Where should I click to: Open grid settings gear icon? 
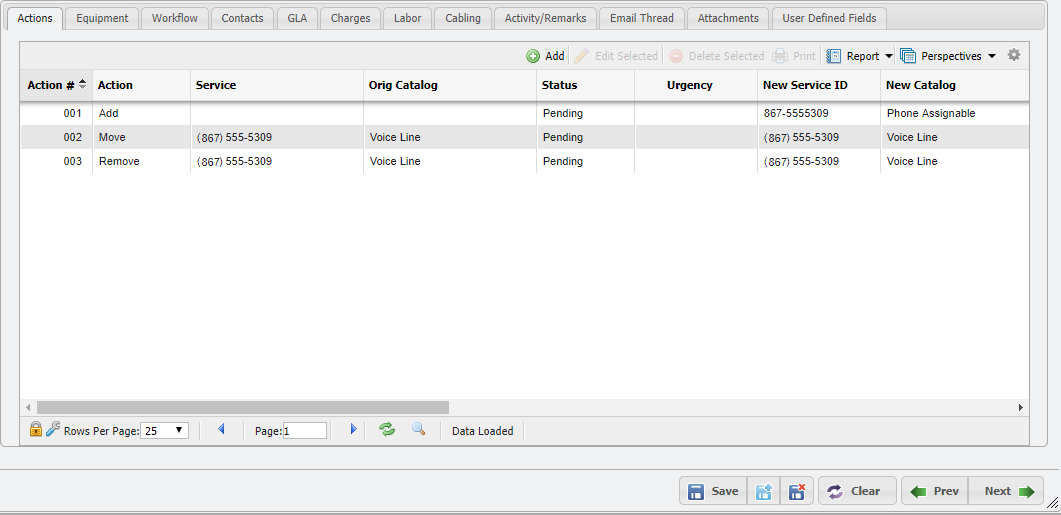[x=1014, y=55]
